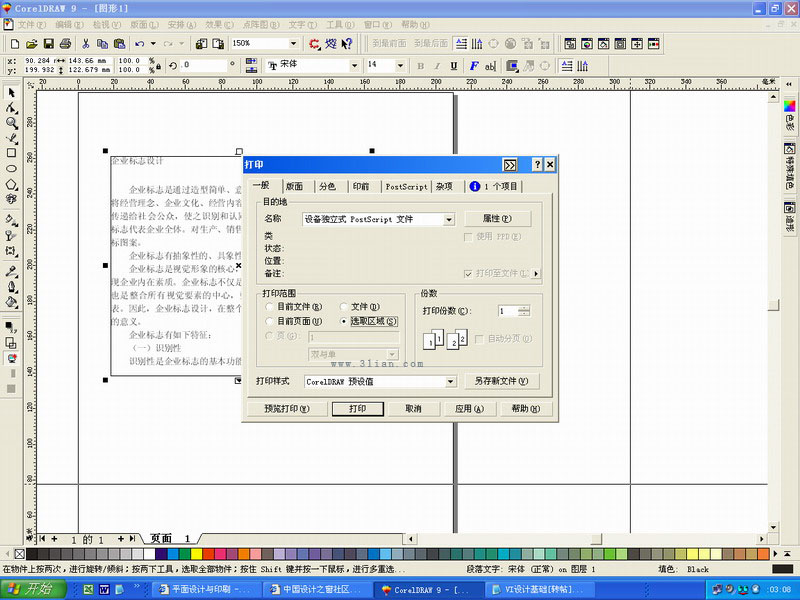Open the font size 14 dropdown
This screenshot has width=800, height=600.
(400, 66)
